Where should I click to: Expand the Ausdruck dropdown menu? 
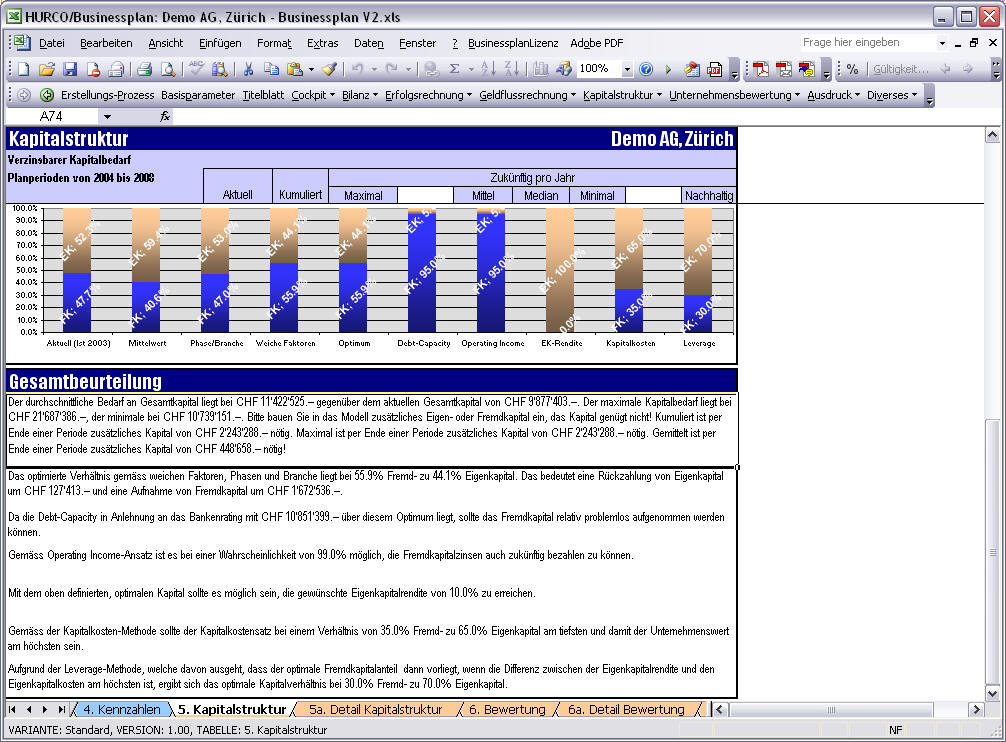(833, 95)
